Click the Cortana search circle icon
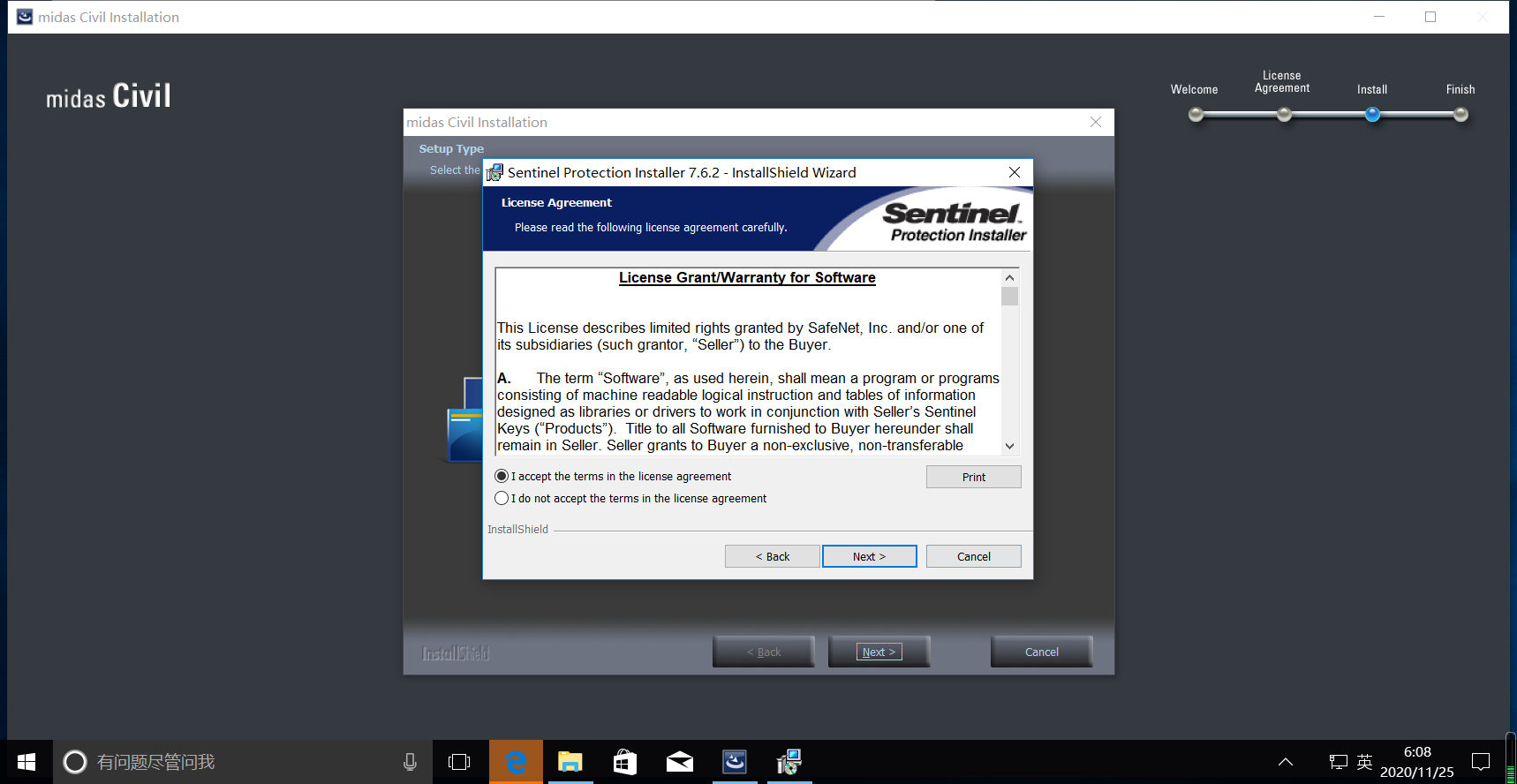Screen dimensions: 1517x784 click(x=75, y=762)
